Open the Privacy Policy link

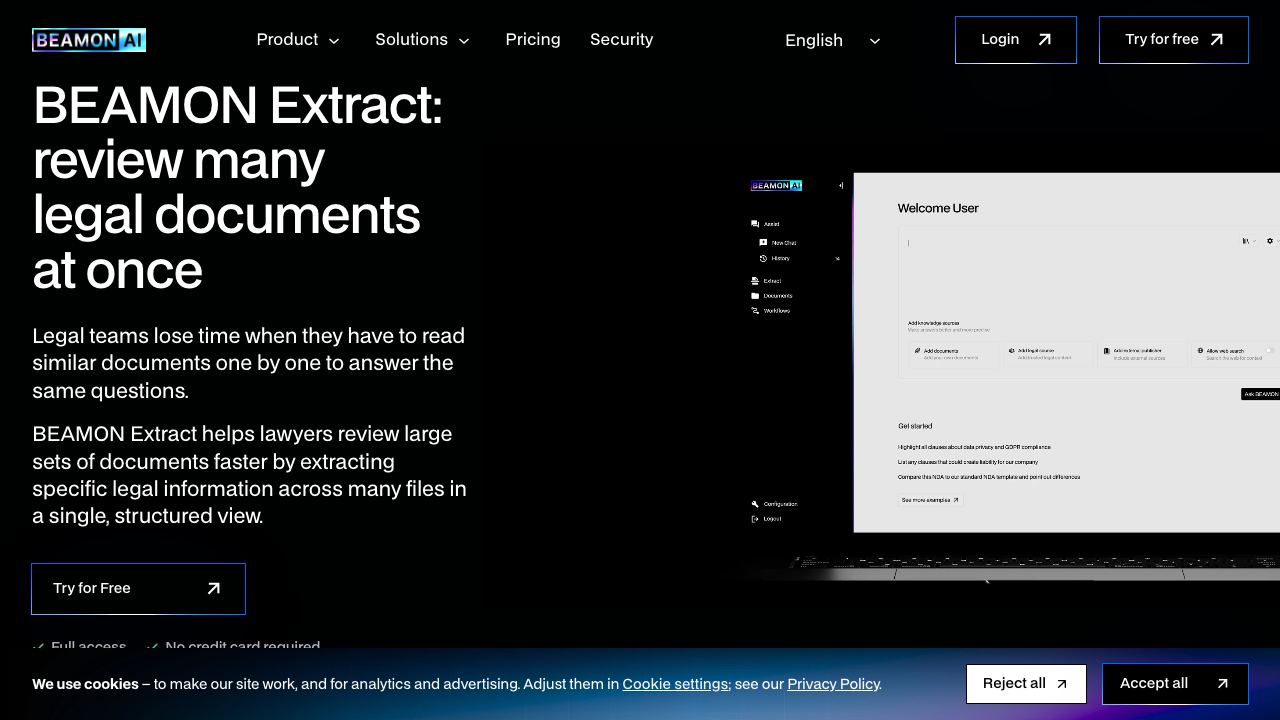click(833, 684)
